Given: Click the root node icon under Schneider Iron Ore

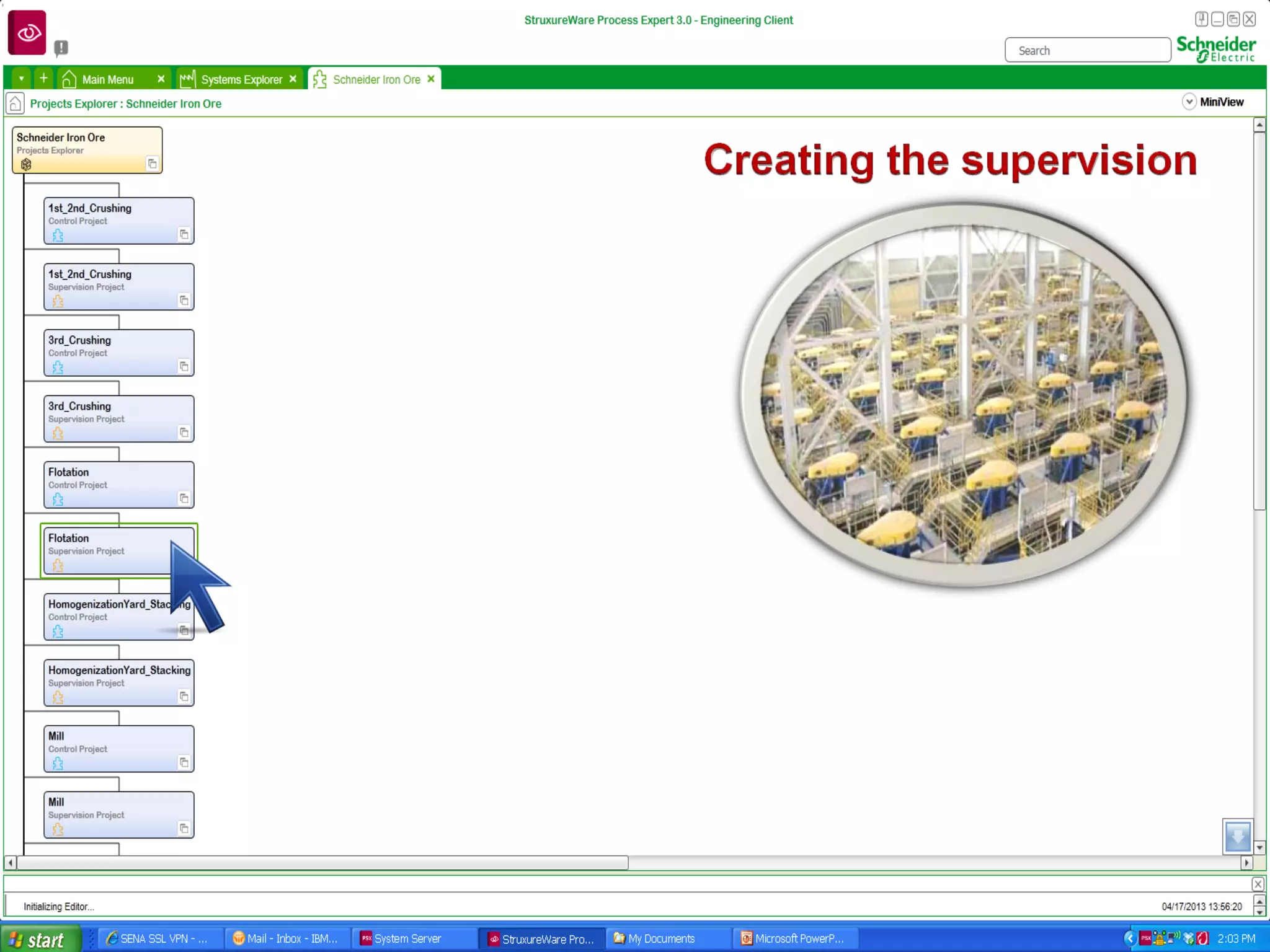Looking at the screenshot, I should [x=26, y=164].
